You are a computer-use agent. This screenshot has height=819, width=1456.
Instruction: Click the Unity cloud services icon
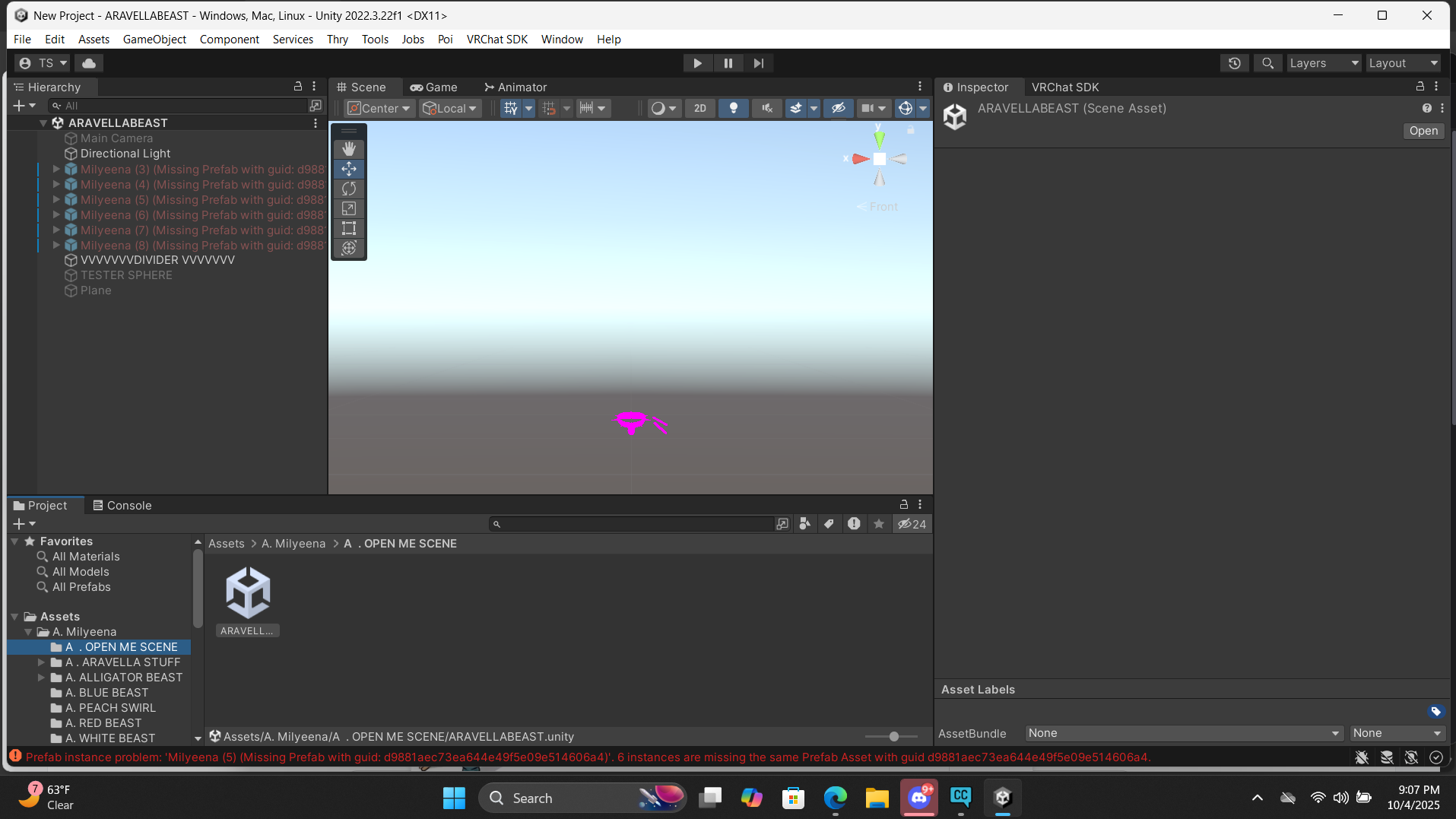tap(89, 63)
